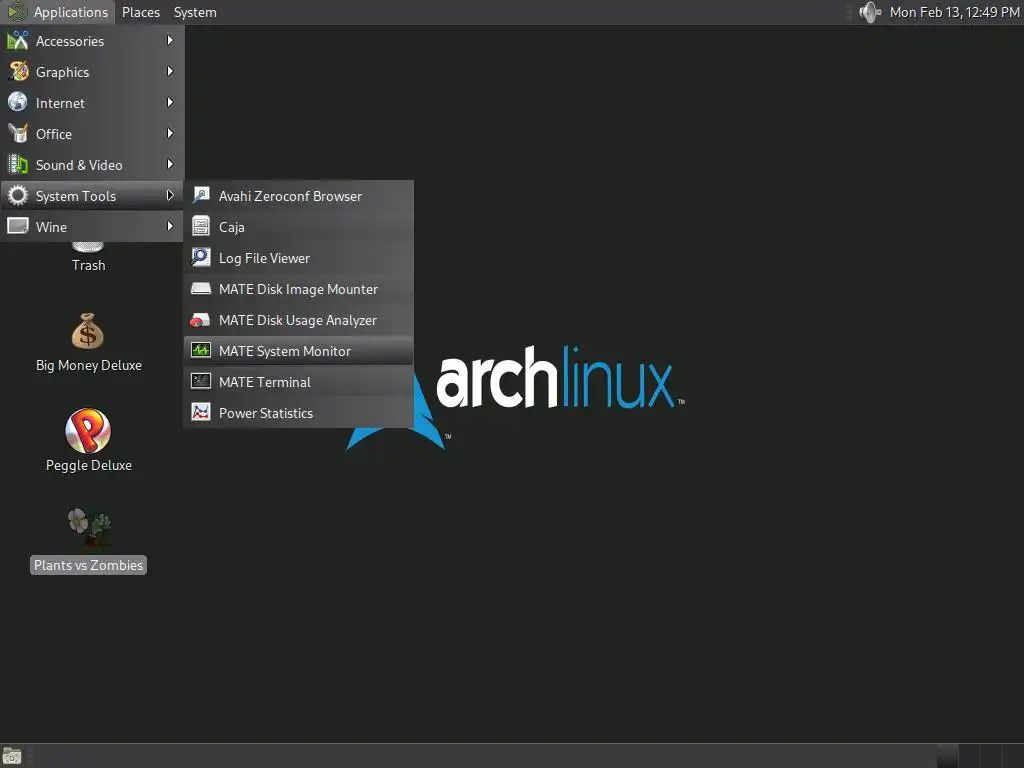Click the Caja file manager icon

201,226
